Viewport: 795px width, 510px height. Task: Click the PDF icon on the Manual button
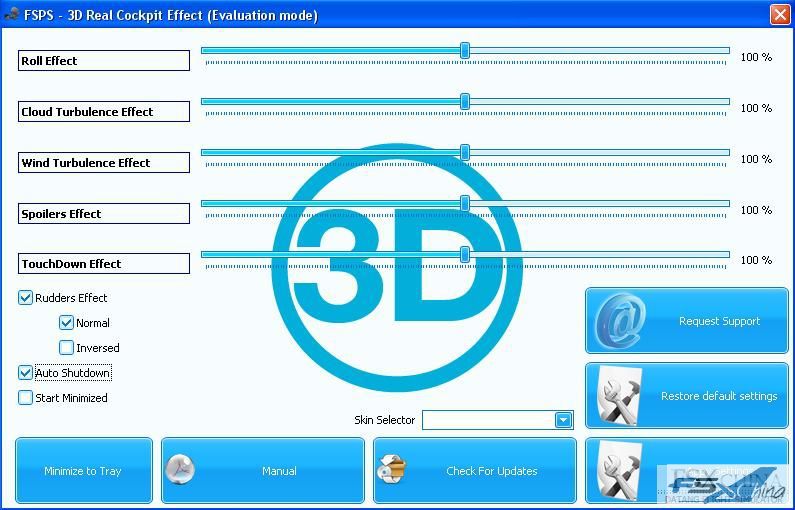180,469
